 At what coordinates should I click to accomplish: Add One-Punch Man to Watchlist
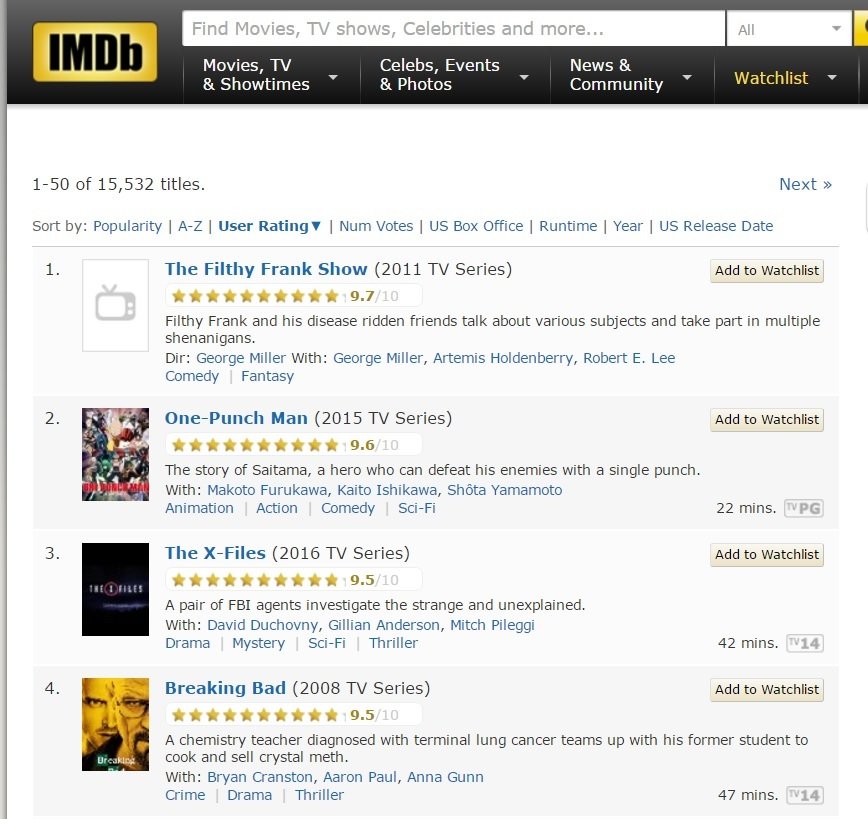pos(767,420)
